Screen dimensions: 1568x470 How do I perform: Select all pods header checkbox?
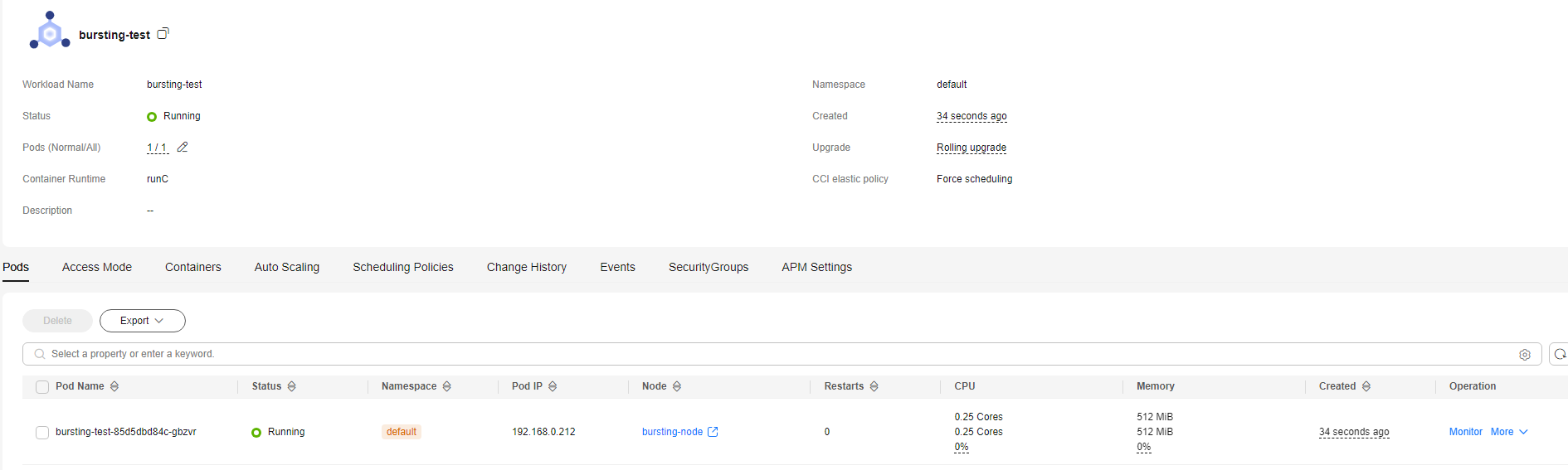coord(42,387)
